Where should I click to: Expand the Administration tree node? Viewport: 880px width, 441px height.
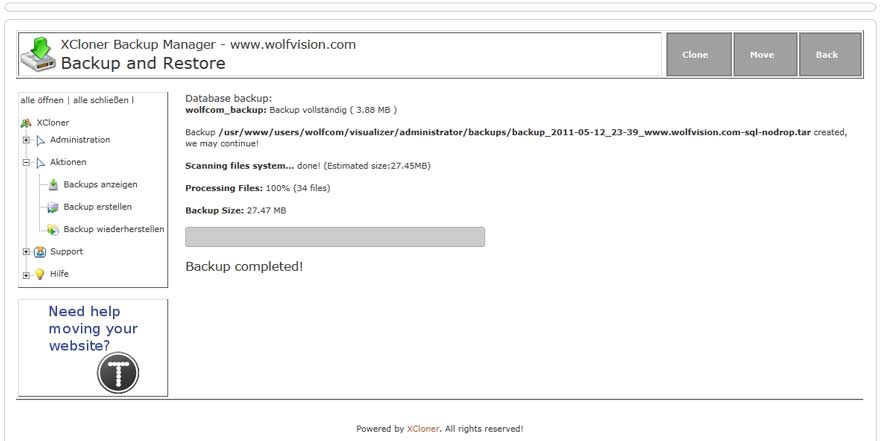(x=26, y=140)
